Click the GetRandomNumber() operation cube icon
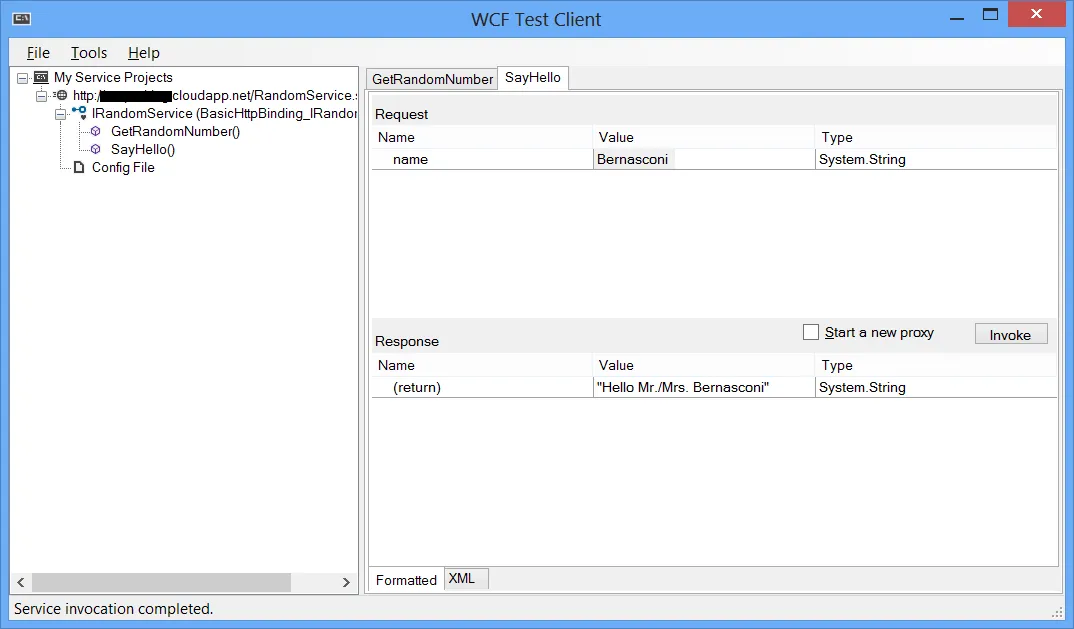 click(96, 131)
